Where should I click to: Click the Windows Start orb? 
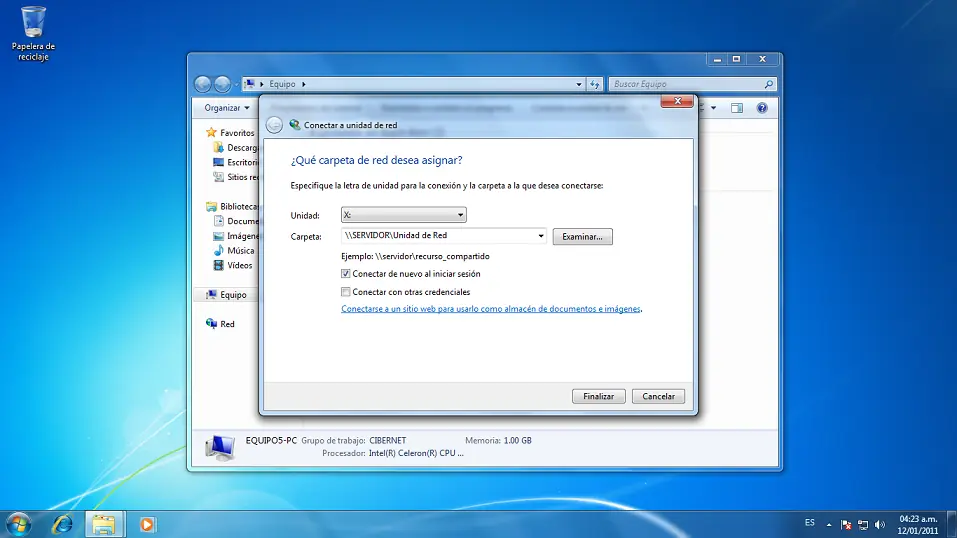click(19, 523)
